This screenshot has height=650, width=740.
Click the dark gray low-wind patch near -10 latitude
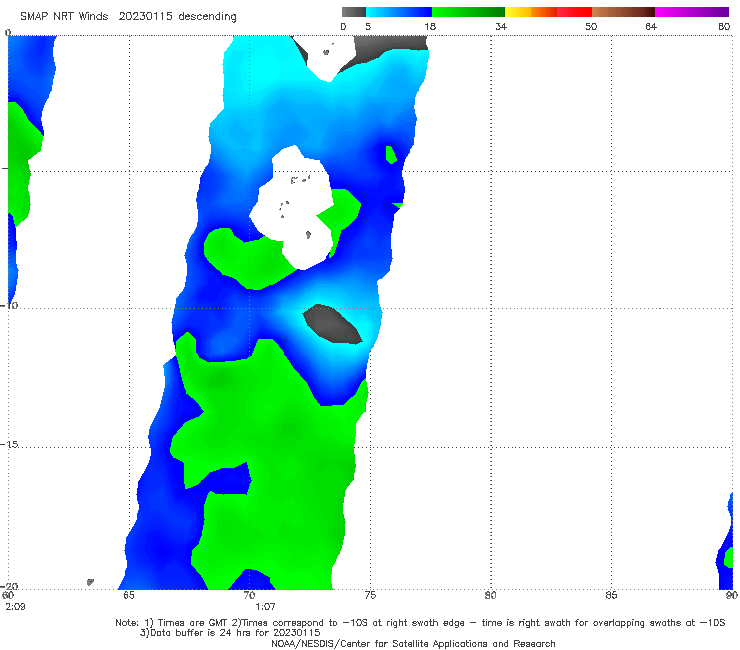(332, 324)
